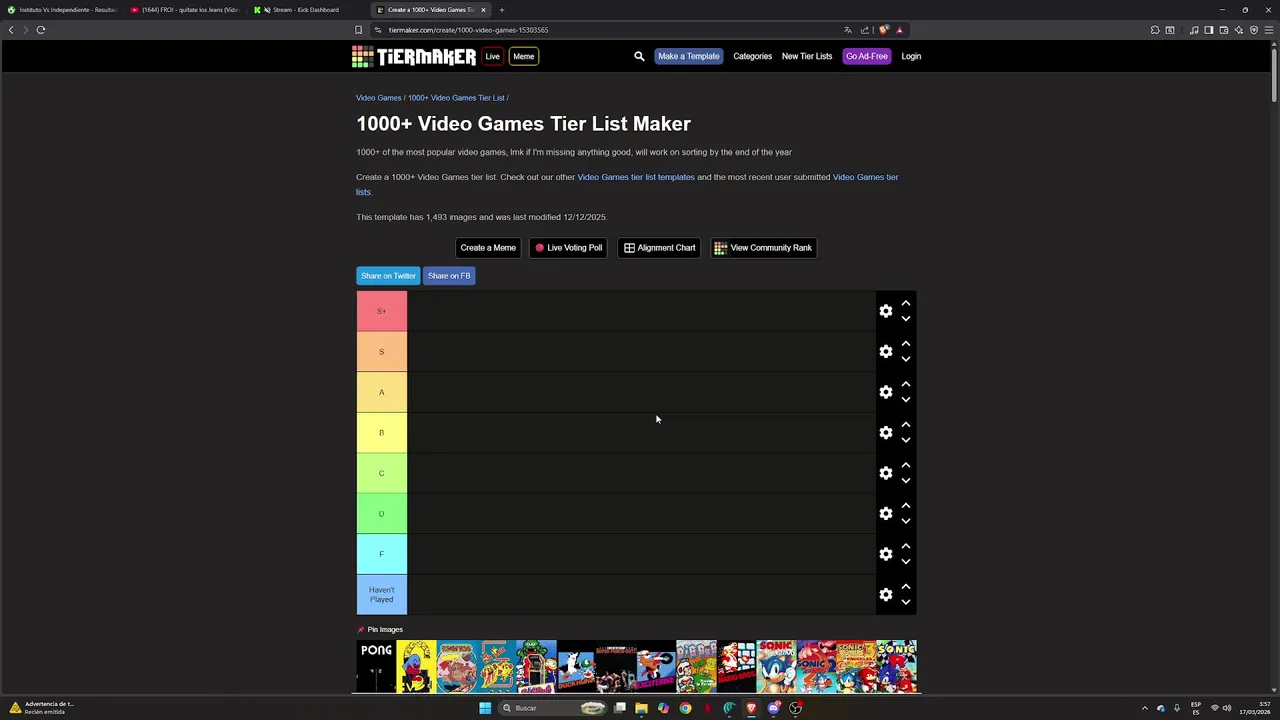Click Go Ad-Free button
Image resolution: width=1280 pixels, height=720 pixels.
point(867,56)
